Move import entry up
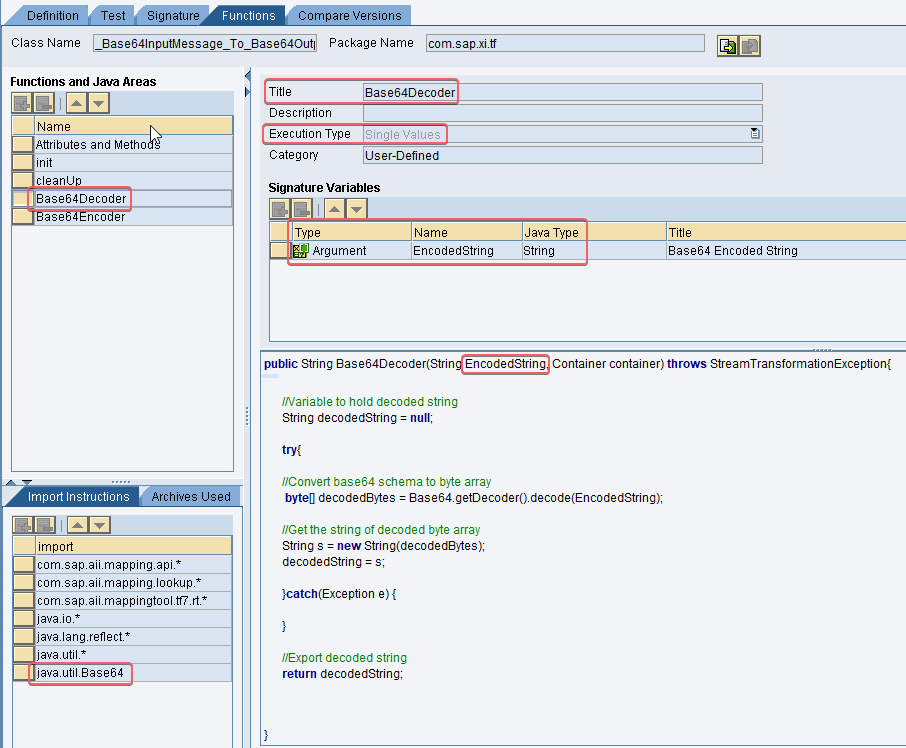906x748 pixels. 77,525
